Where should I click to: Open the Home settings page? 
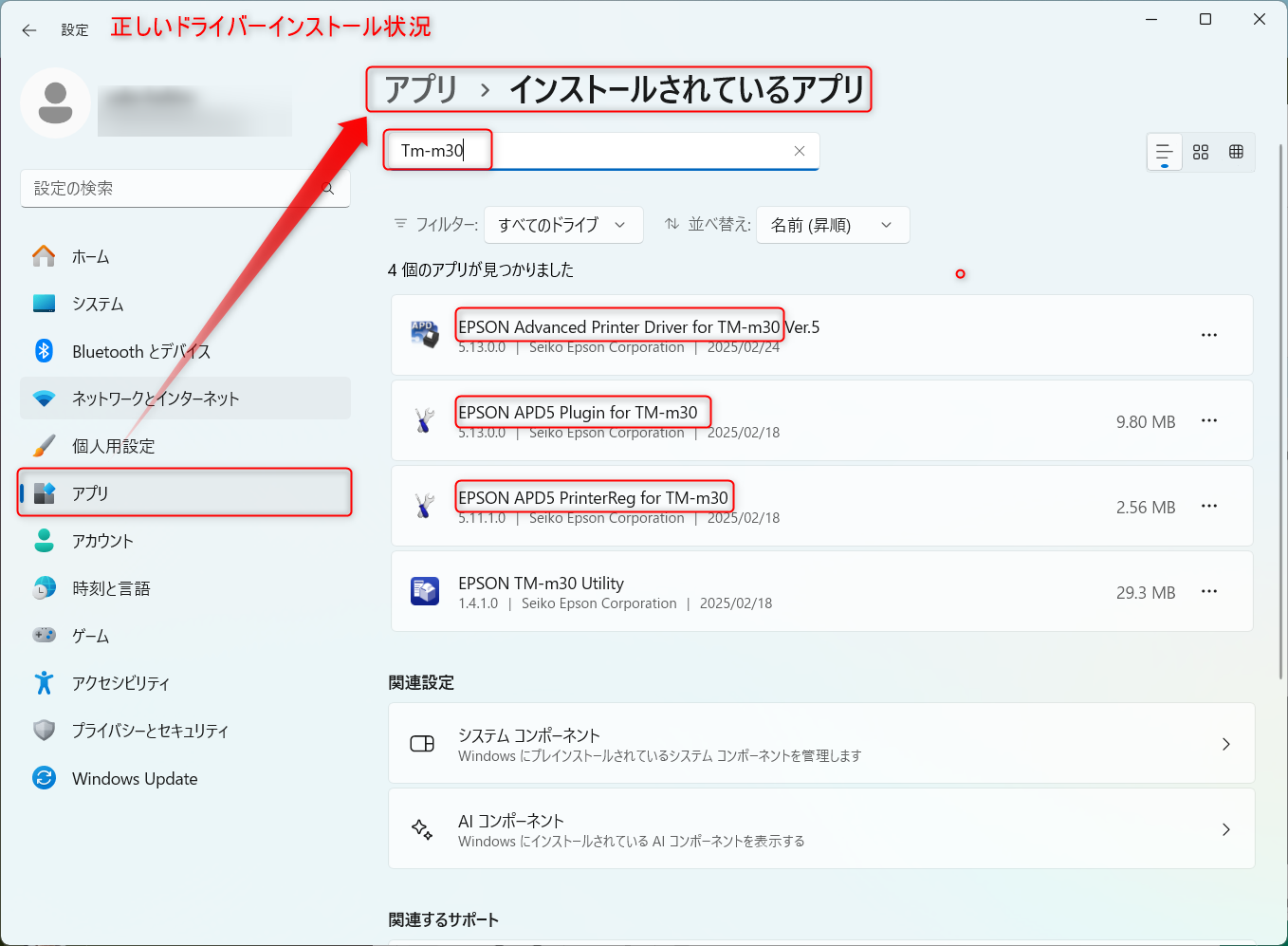click(x=185, y=256)
